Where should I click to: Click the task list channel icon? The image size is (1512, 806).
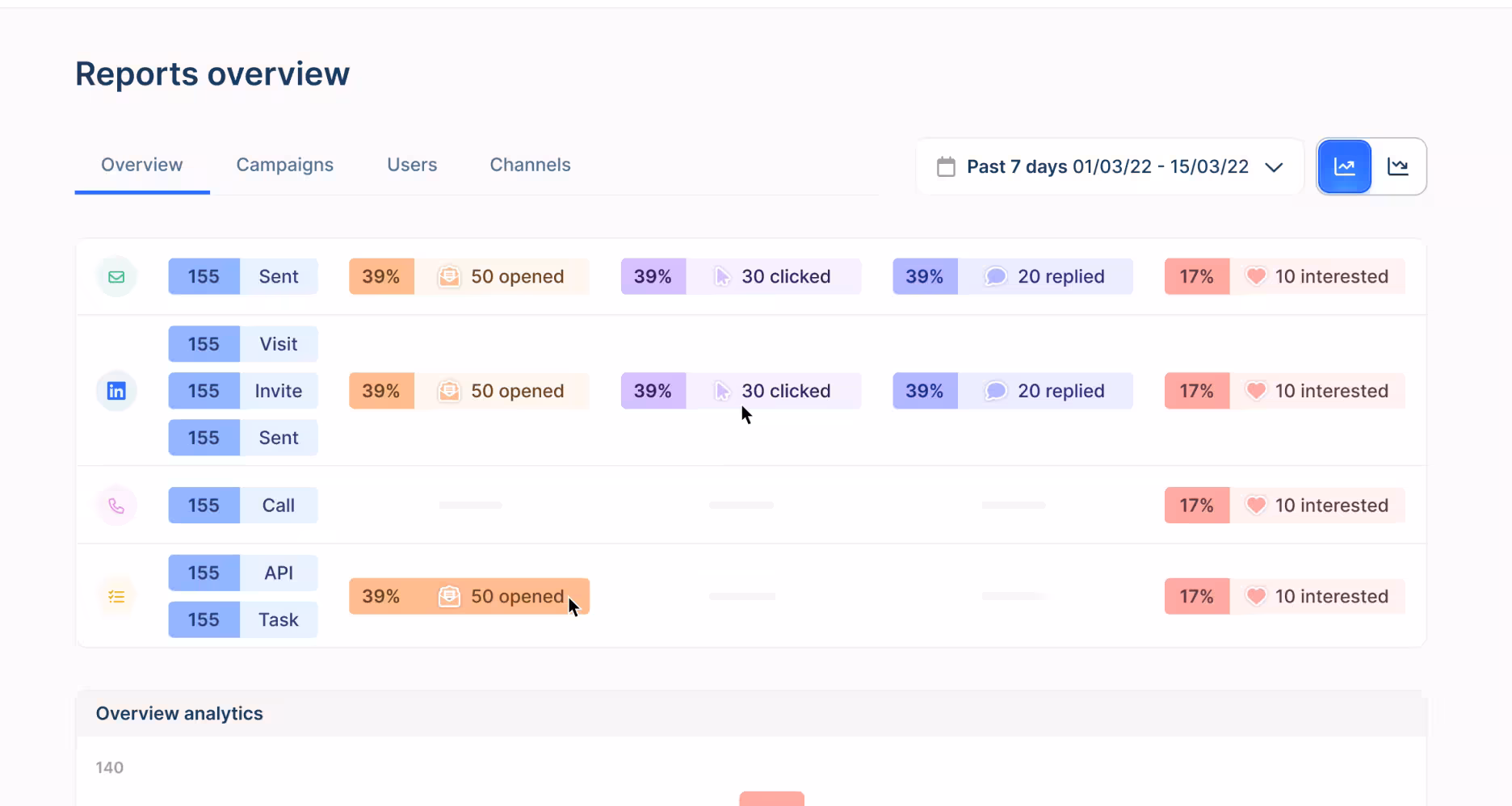point(116,597)
